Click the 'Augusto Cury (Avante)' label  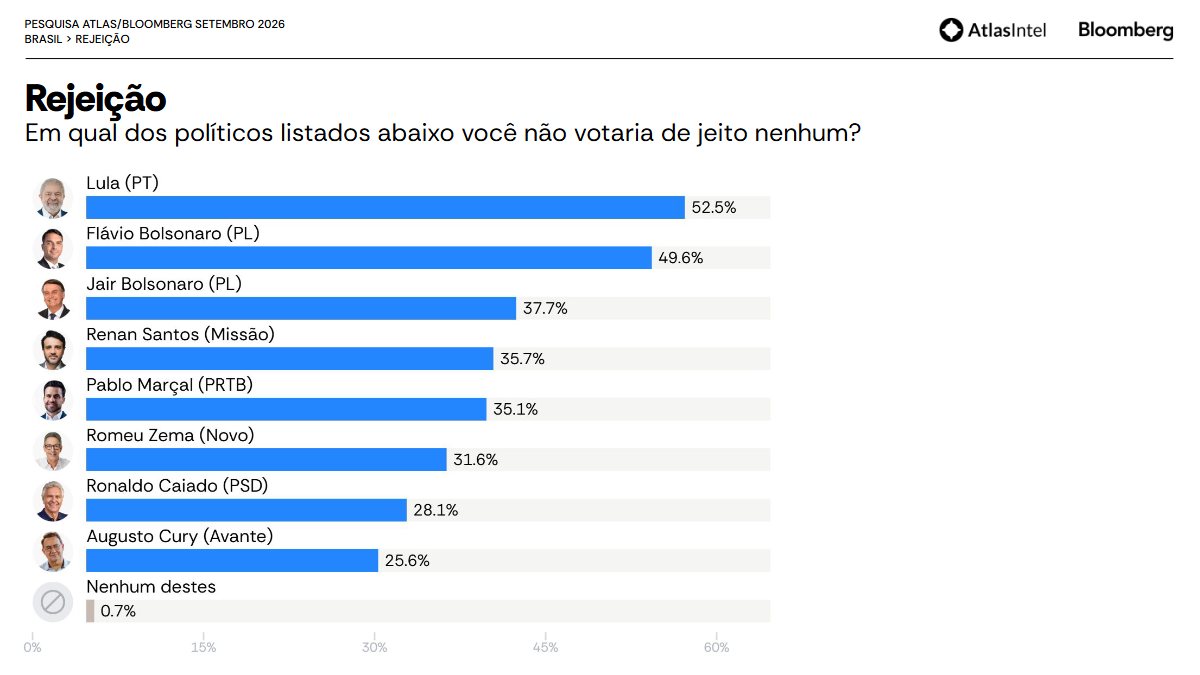click(180, 536)
